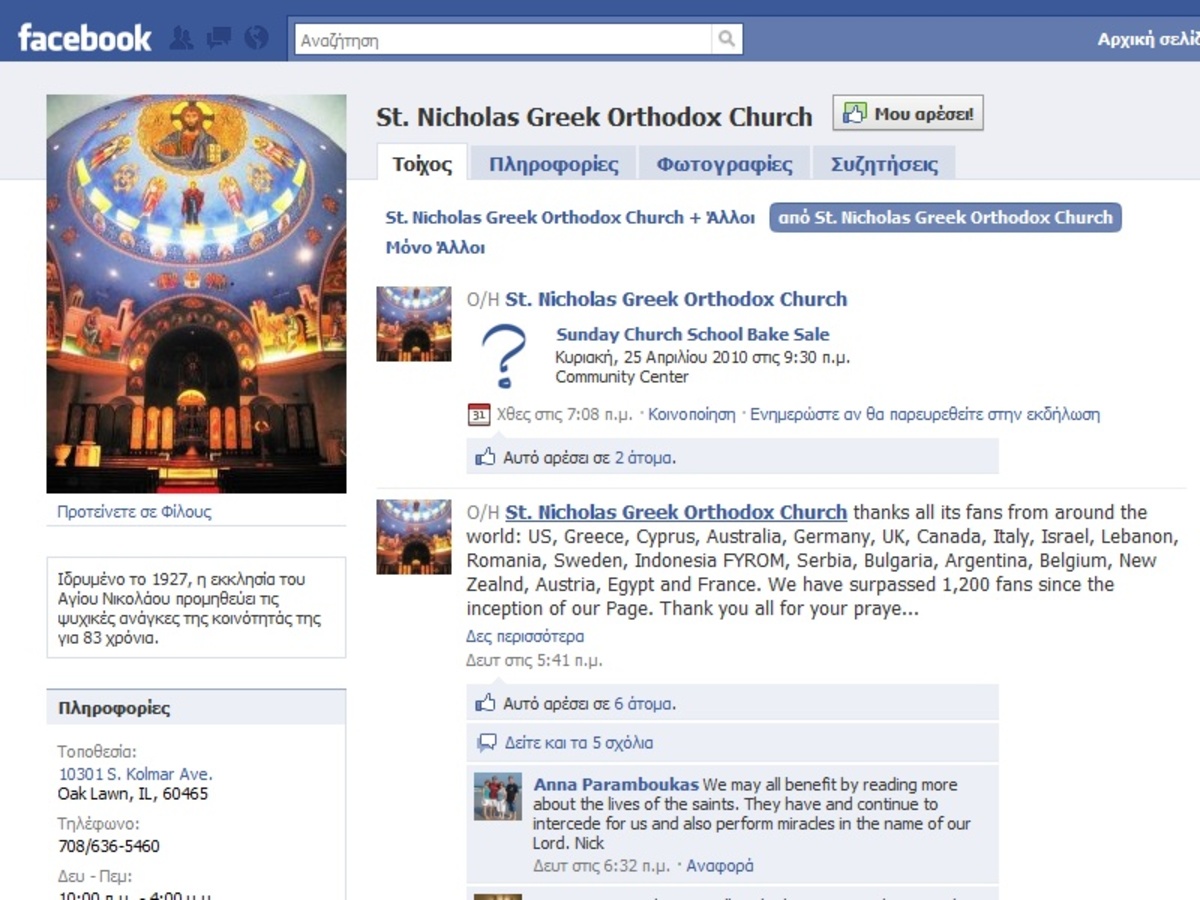Click 'Χθες στις 7:08 π.μ.' timestamp

(x=566, y=414)
